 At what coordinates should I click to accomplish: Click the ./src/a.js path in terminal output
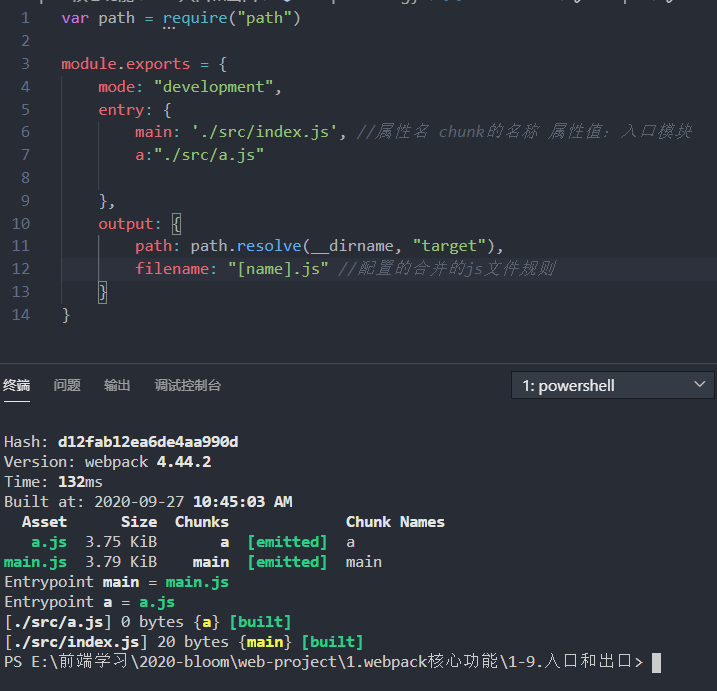[58, 622]
